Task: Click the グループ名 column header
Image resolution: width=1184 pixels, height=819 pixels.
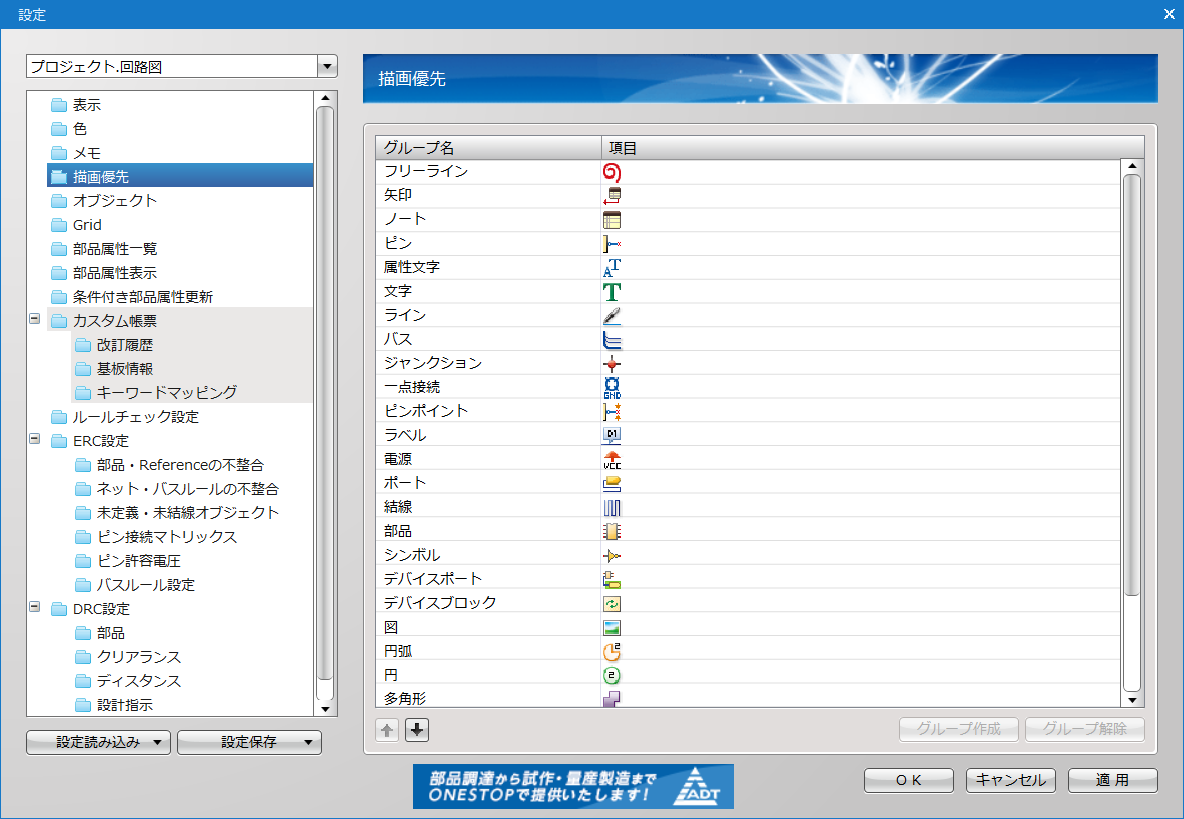Action: point(487,148)
